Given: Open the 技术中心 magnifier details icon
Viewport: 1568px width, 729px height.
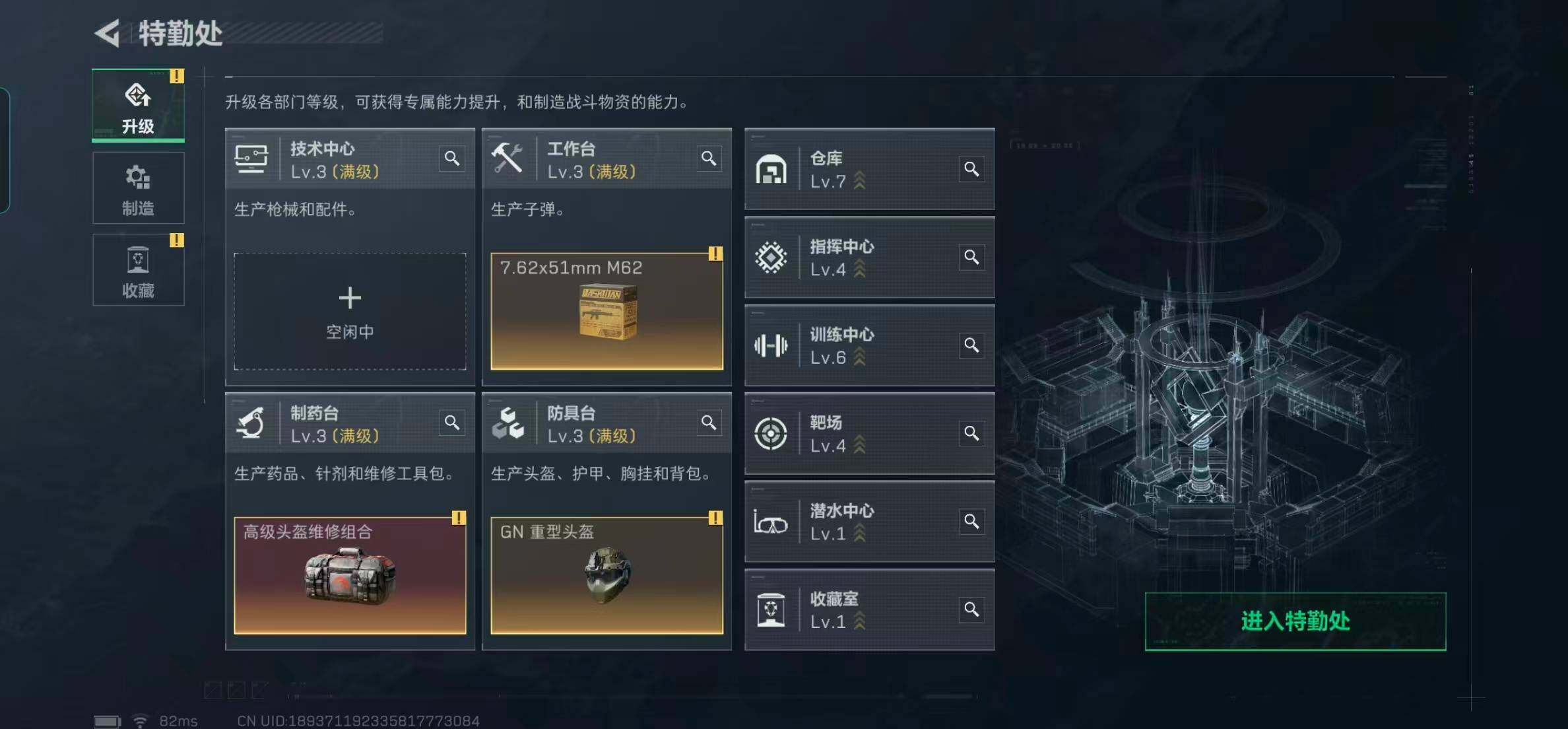Looking at the screenshot, I should (x=452, y=158).
